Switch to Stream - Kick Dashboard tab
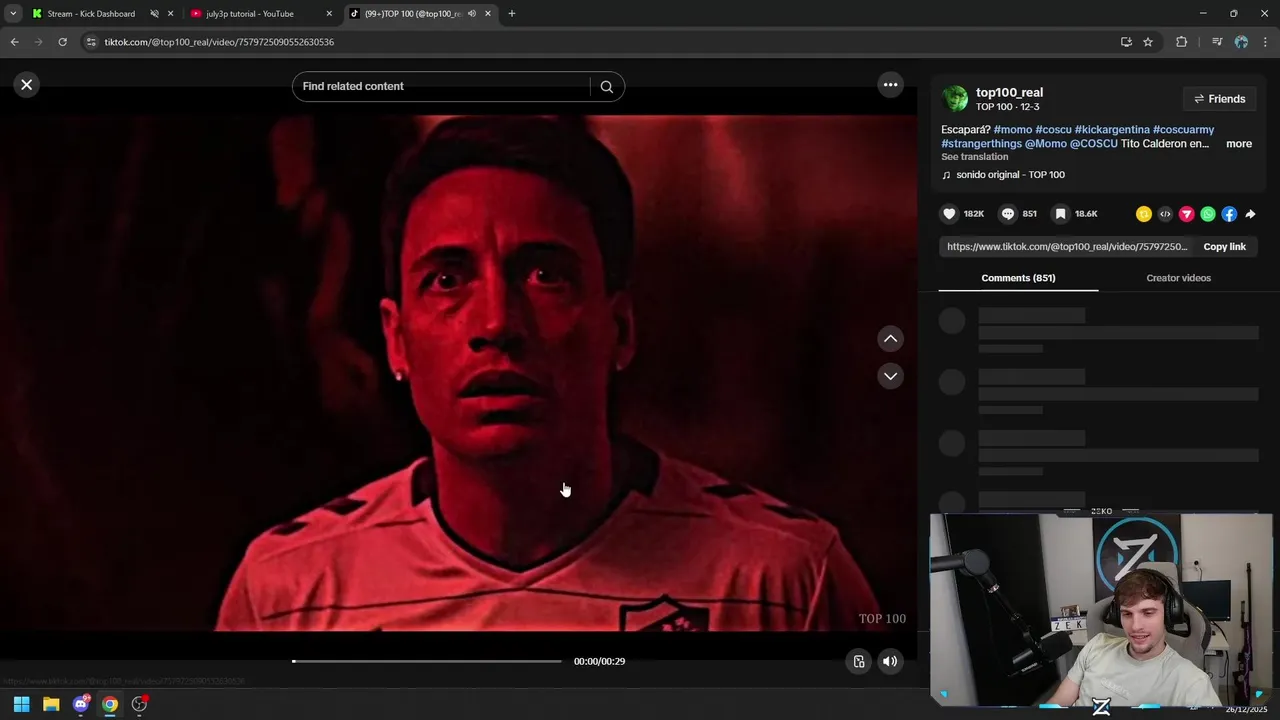Screen dimensions: 1280x720 (91, 14)
